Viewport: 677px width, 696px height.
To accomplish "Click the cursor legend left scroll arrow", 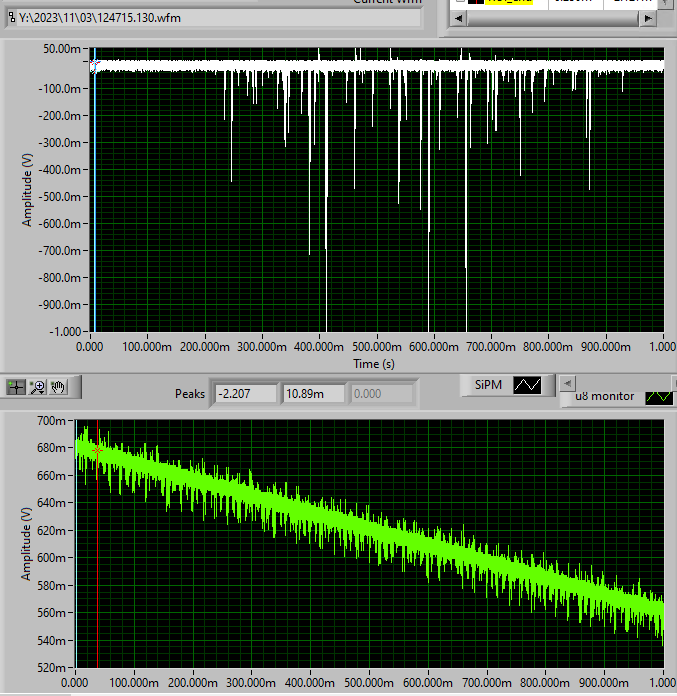I will 459,19.
